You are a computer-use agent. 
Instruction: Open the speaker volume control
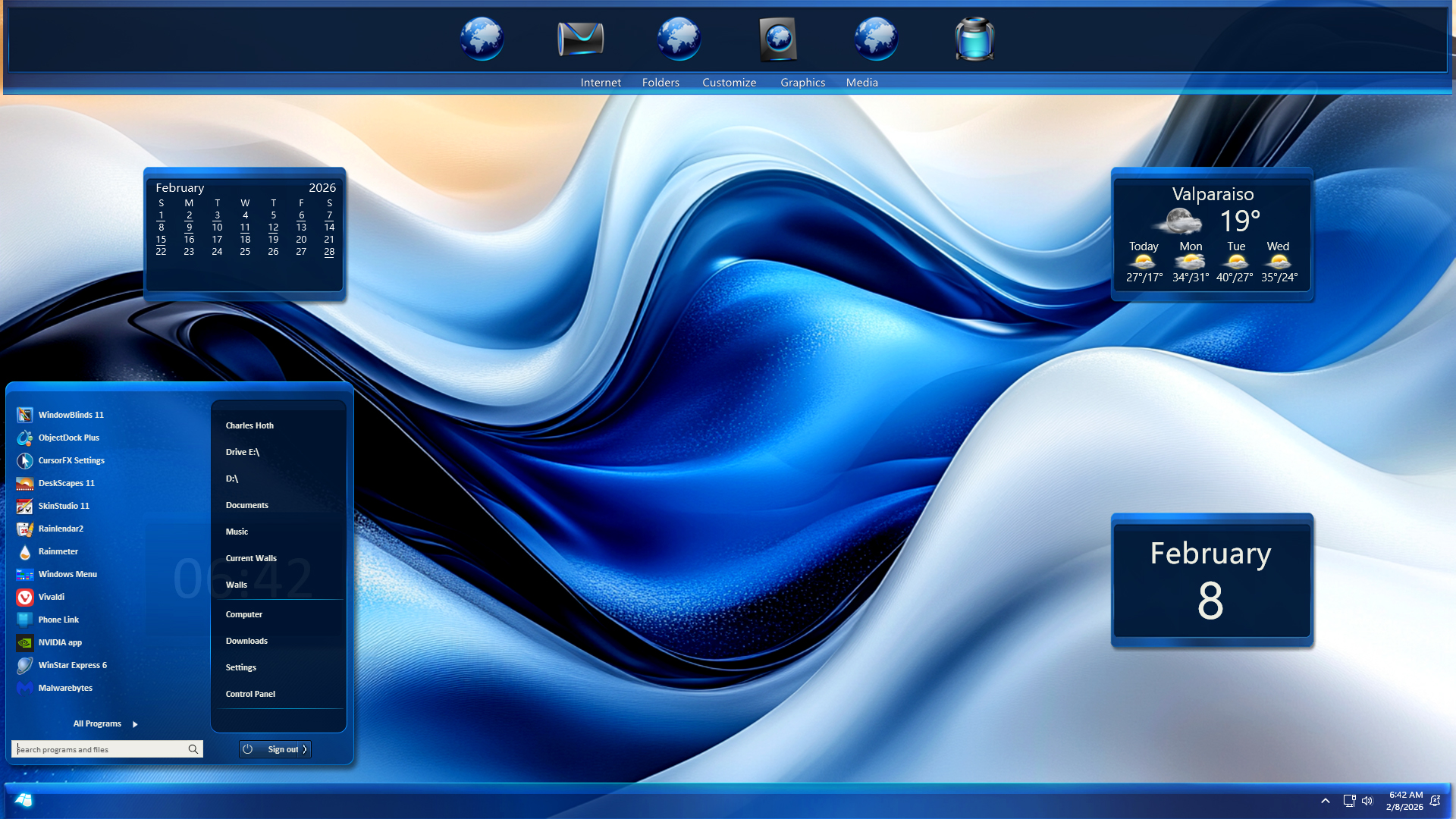tap(1367, 801)
